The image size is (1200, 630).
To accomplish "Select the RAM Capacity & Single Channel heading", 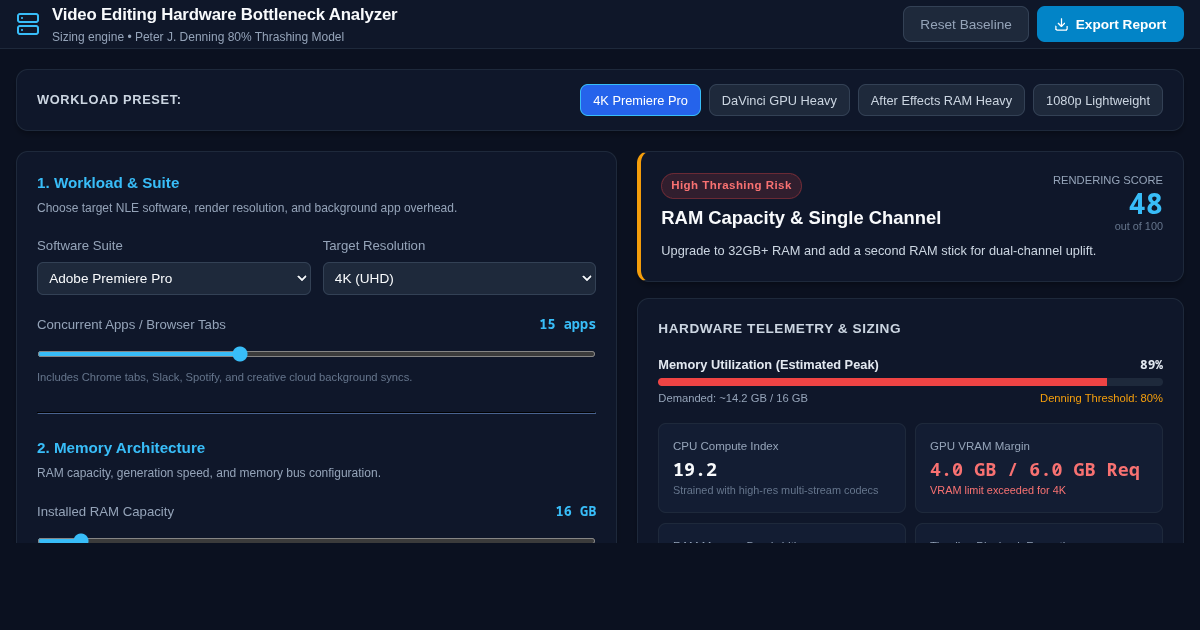I will point(801,218).
